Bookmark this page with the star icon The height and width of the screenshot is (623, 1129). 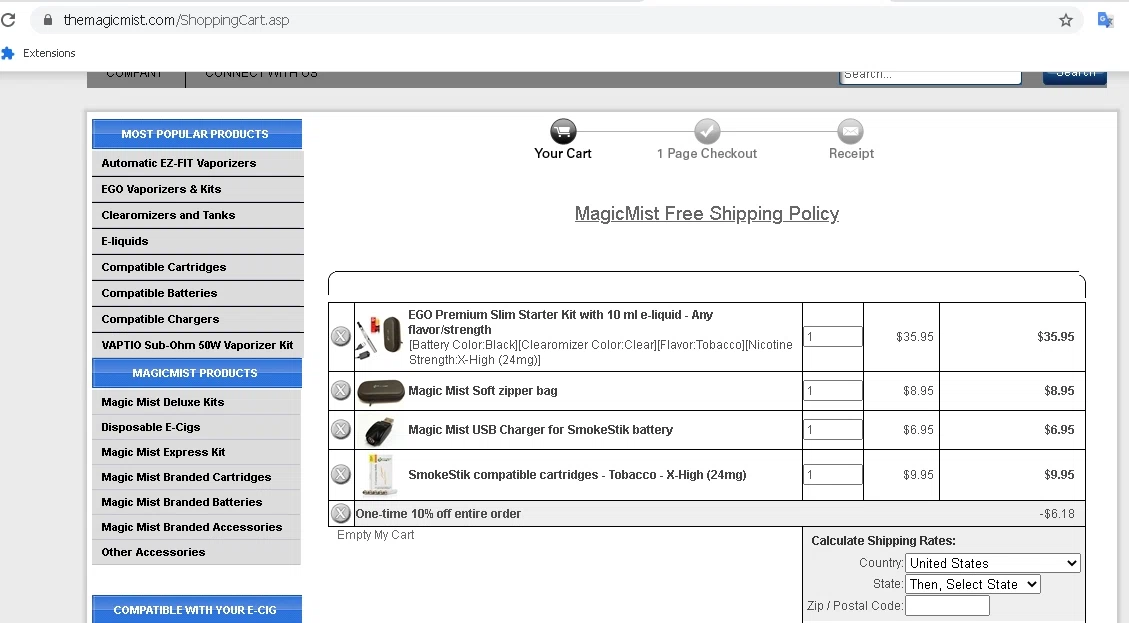click(1066, 20)
